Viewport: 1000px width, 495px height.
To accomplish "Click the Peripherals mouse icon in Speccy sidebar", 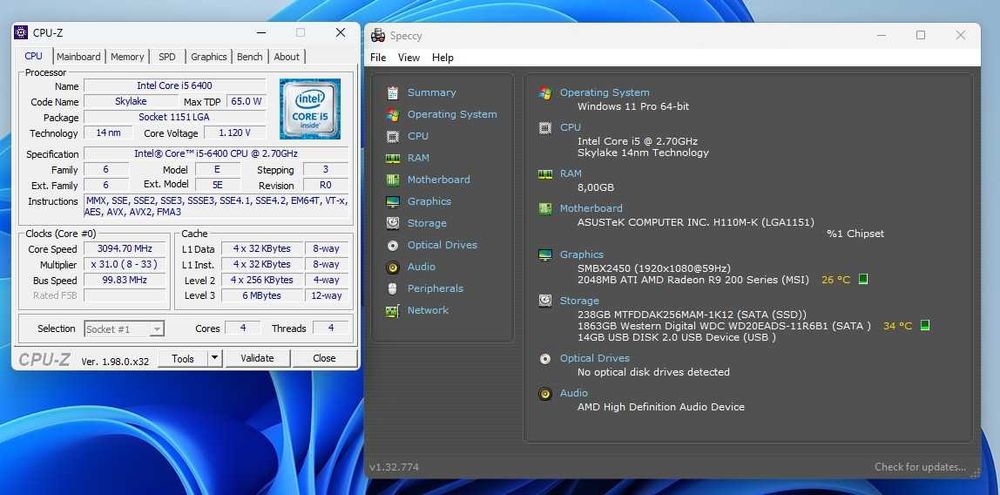I will pyautogui.click(x=393, y=288).
